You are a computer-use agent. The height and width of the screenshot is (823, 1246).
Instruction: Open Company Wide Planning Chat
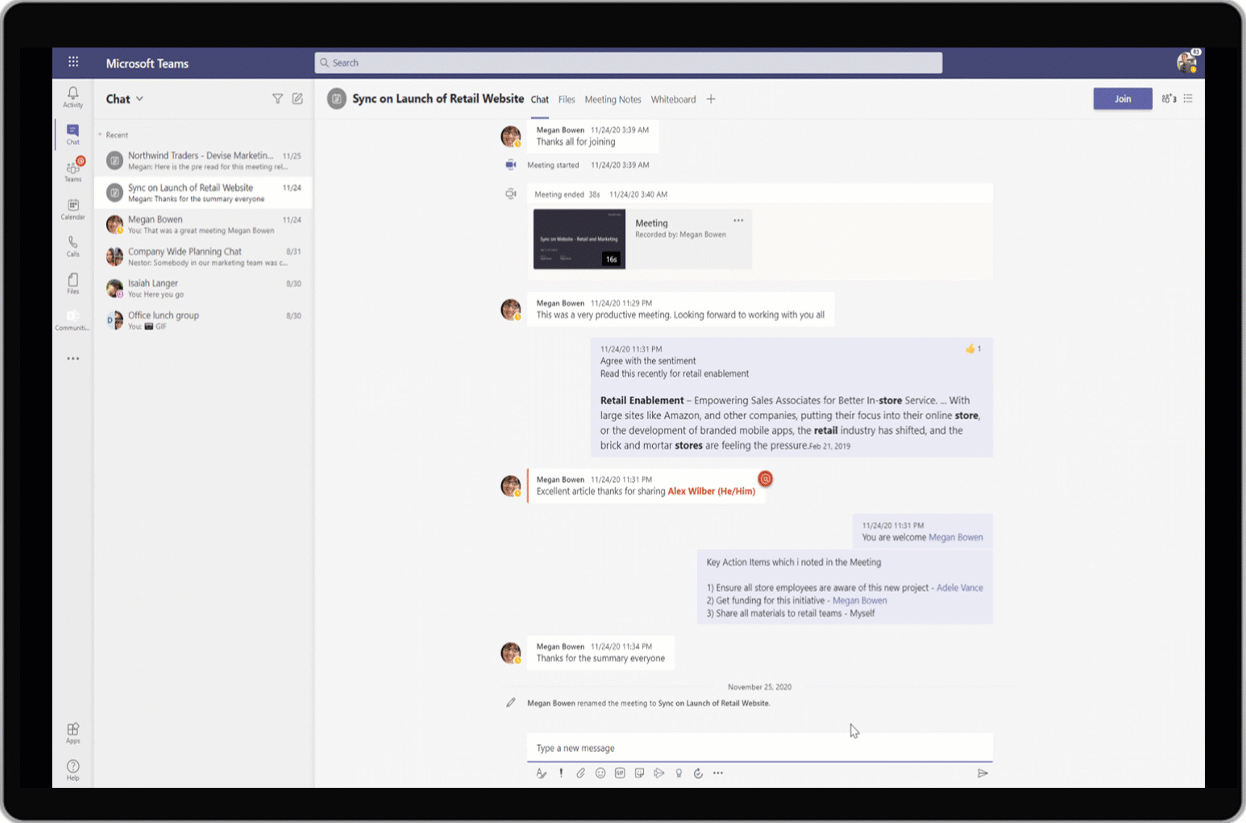[203, 256]
